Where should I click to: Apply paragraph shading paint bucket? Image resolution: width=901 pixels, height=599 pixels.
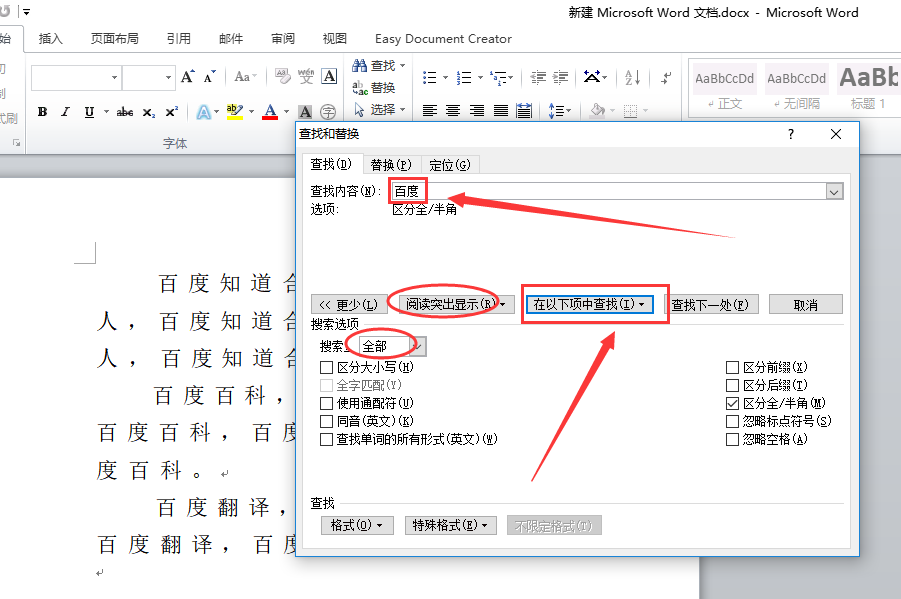click(x=597, y=110)
